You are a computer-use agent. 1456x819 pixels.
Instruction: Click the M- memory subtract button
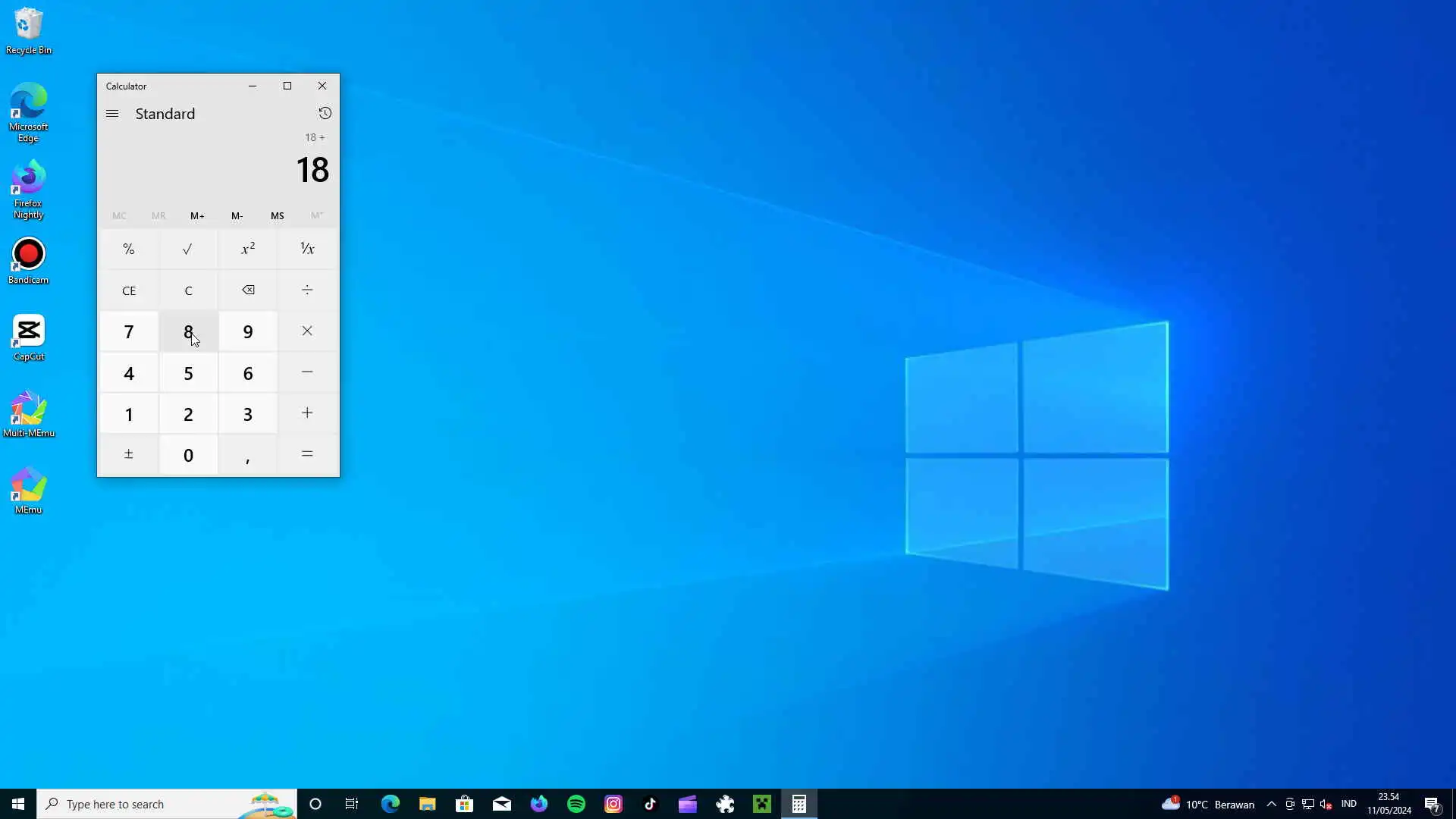(x=237, y=216)
